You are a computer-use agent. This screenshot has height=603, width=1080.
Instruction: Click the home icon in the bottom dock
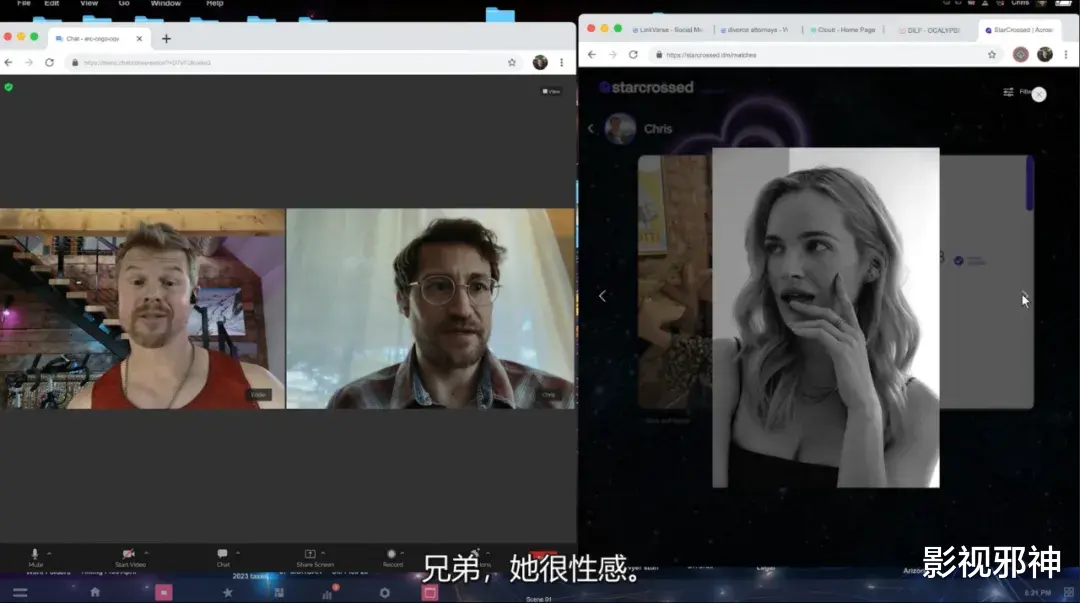pyautogui.click(x=95, y=593)
